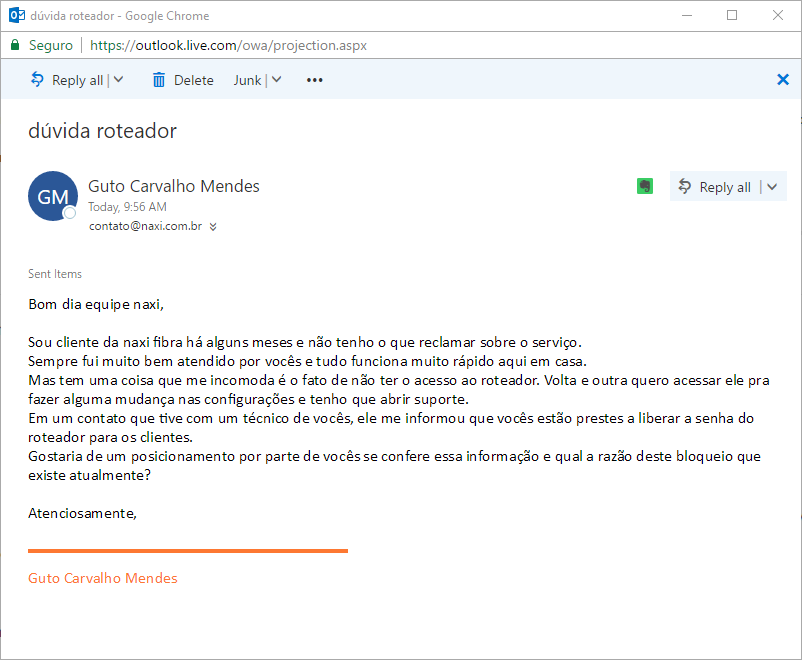
Task: Click the presence status circle on the avatar
Action: [x=70, y=213]
